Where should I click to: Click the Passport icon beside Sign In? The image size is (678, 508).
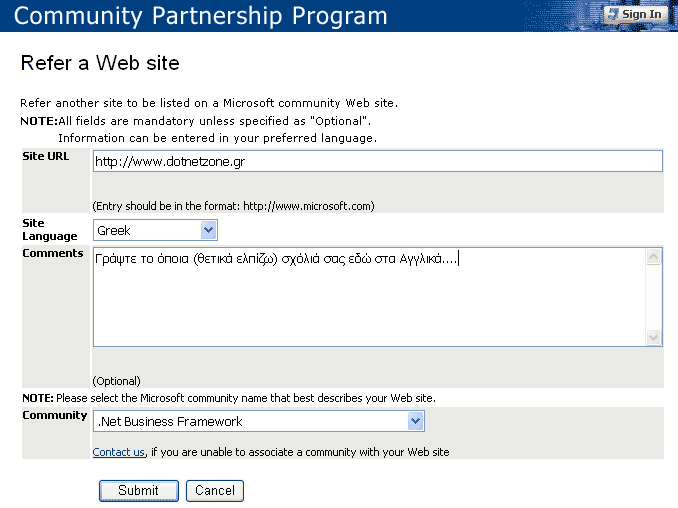[x=613, y=14]
